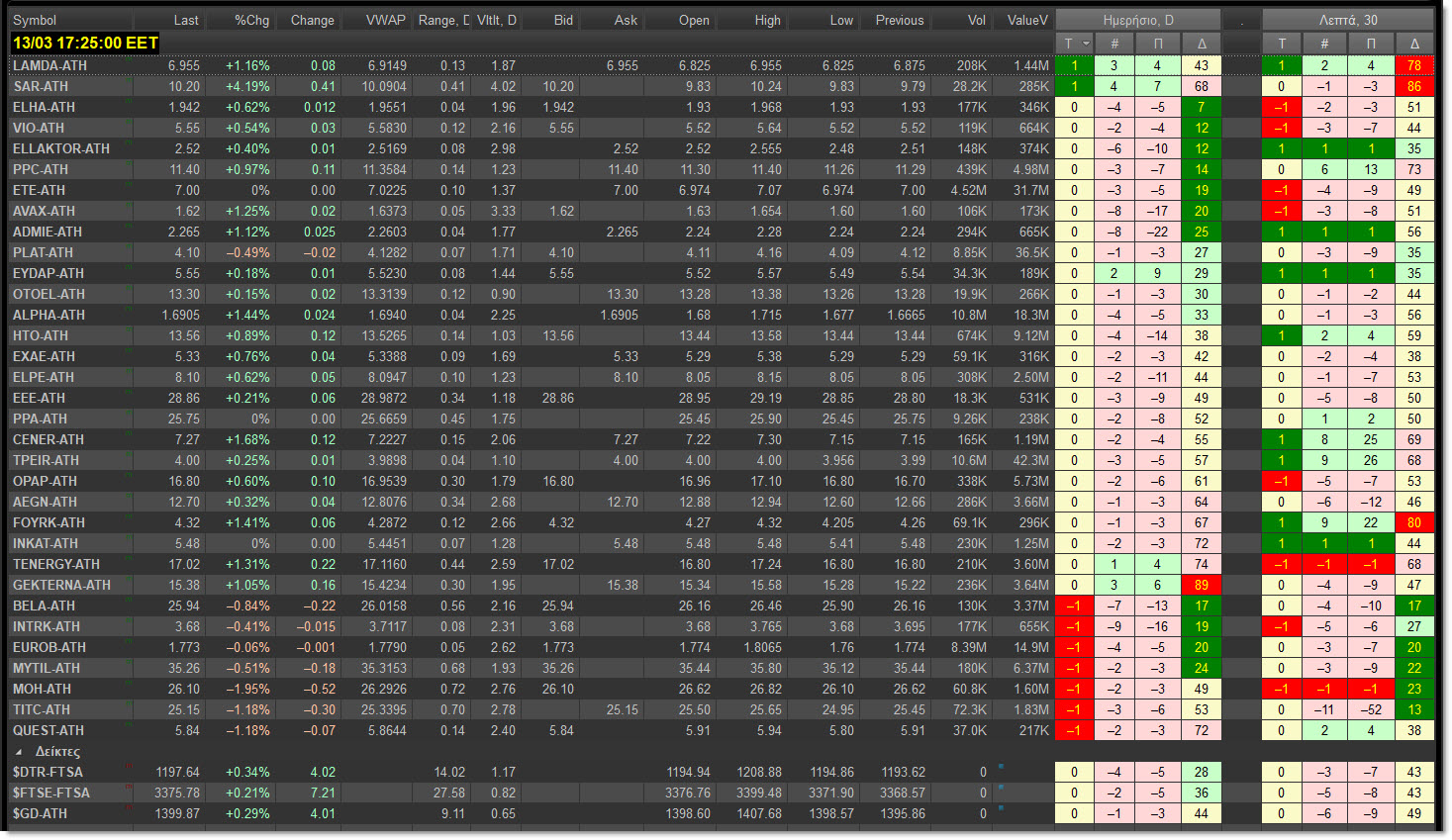This screenshot has height=840, width=1452.
Task: Click the Π header under Λεπτά, 30
Action: [1371, 44]
